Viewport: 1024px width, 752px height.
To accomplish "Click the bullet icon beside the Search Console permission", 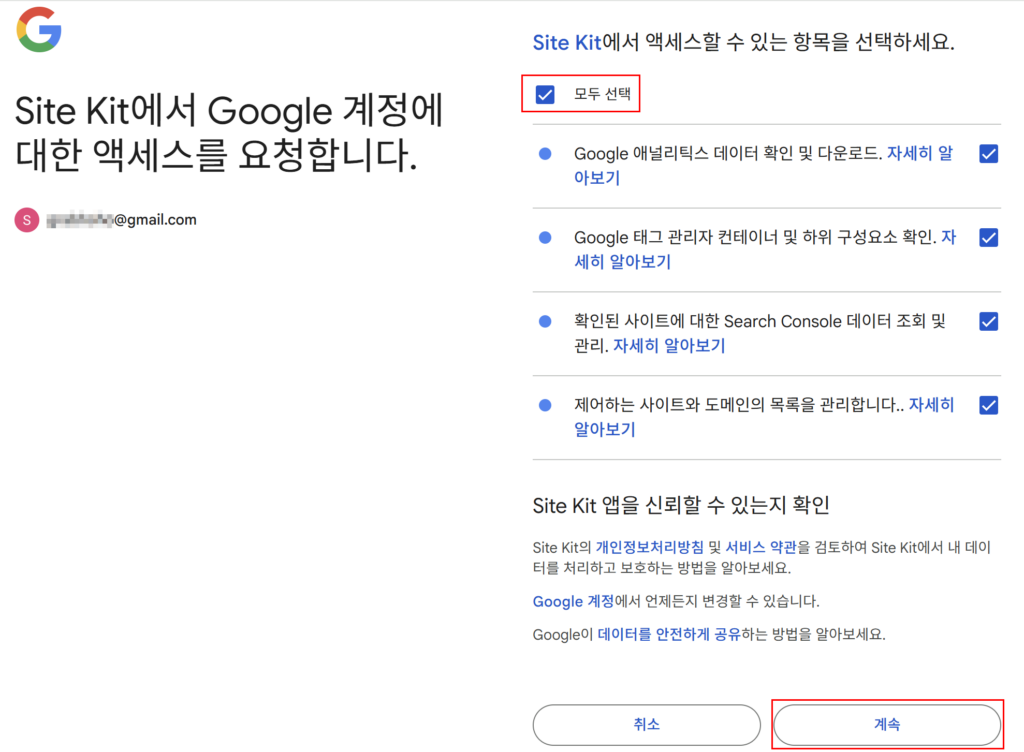I will click(x=545, y=321).
